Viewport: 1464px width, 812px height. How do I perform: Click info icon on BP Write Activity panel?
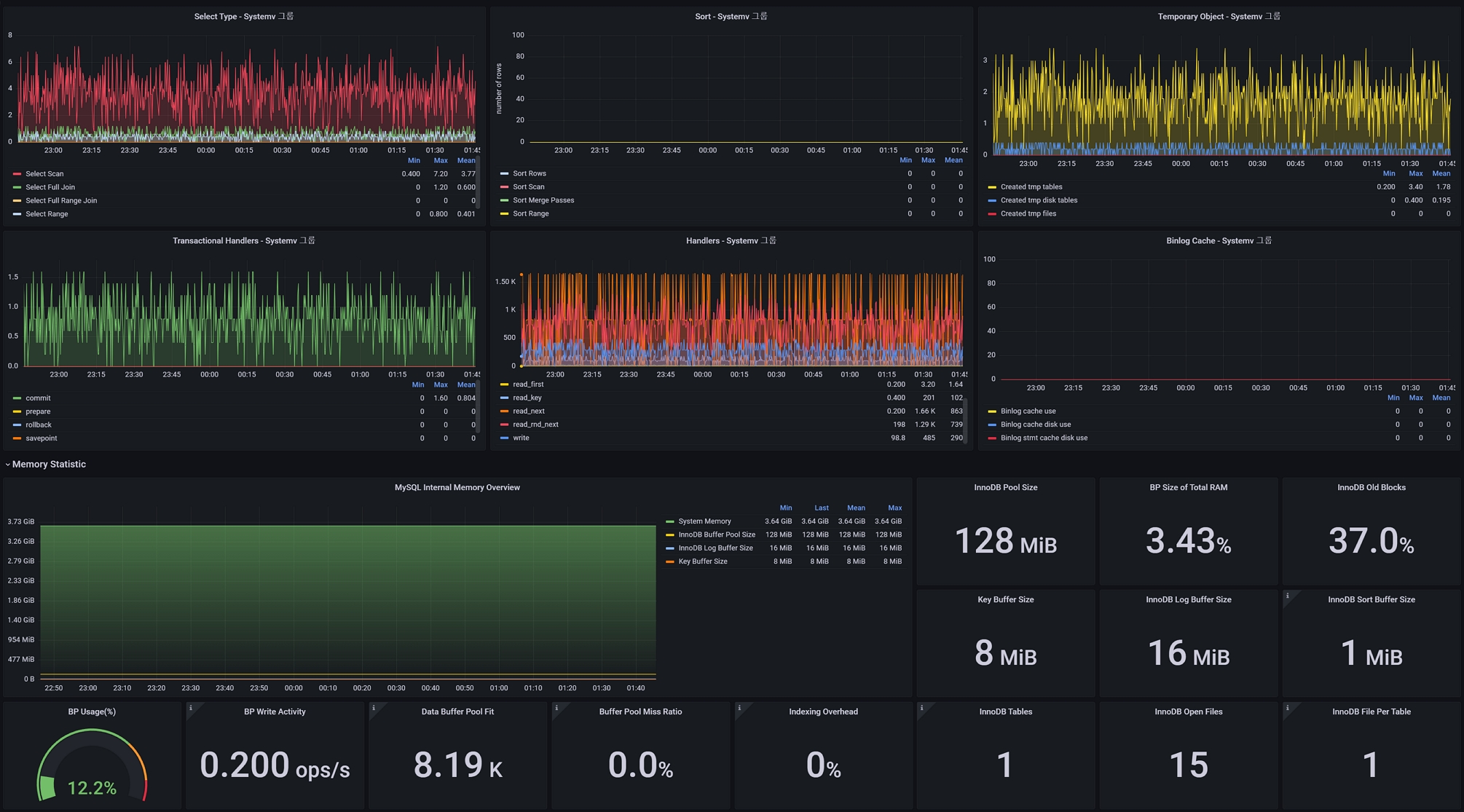point(191,708)
